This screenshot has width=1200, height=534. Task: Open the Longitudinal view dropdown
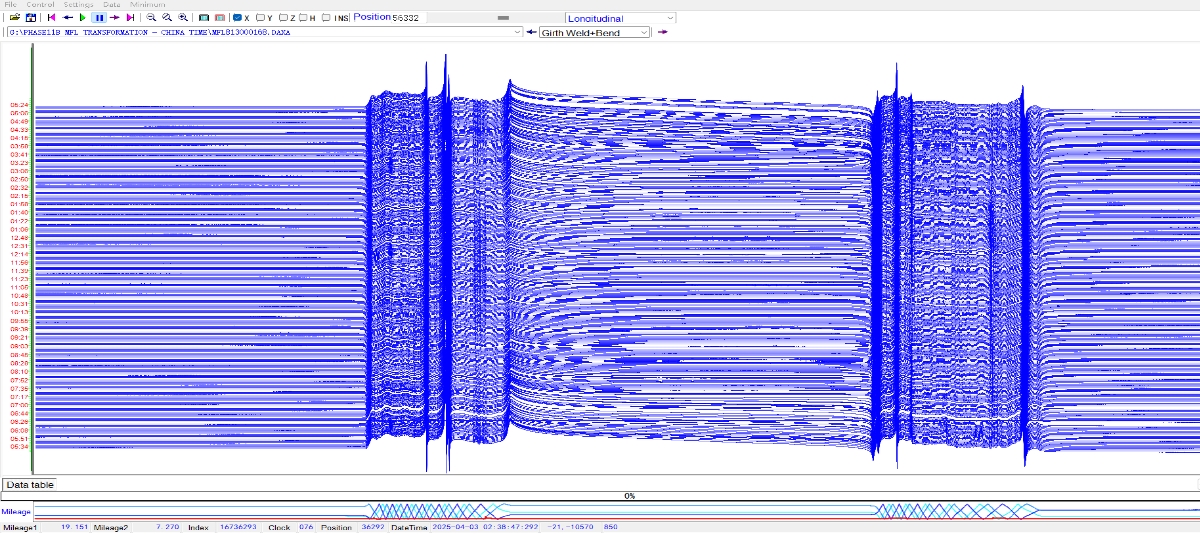coord(620,18)
